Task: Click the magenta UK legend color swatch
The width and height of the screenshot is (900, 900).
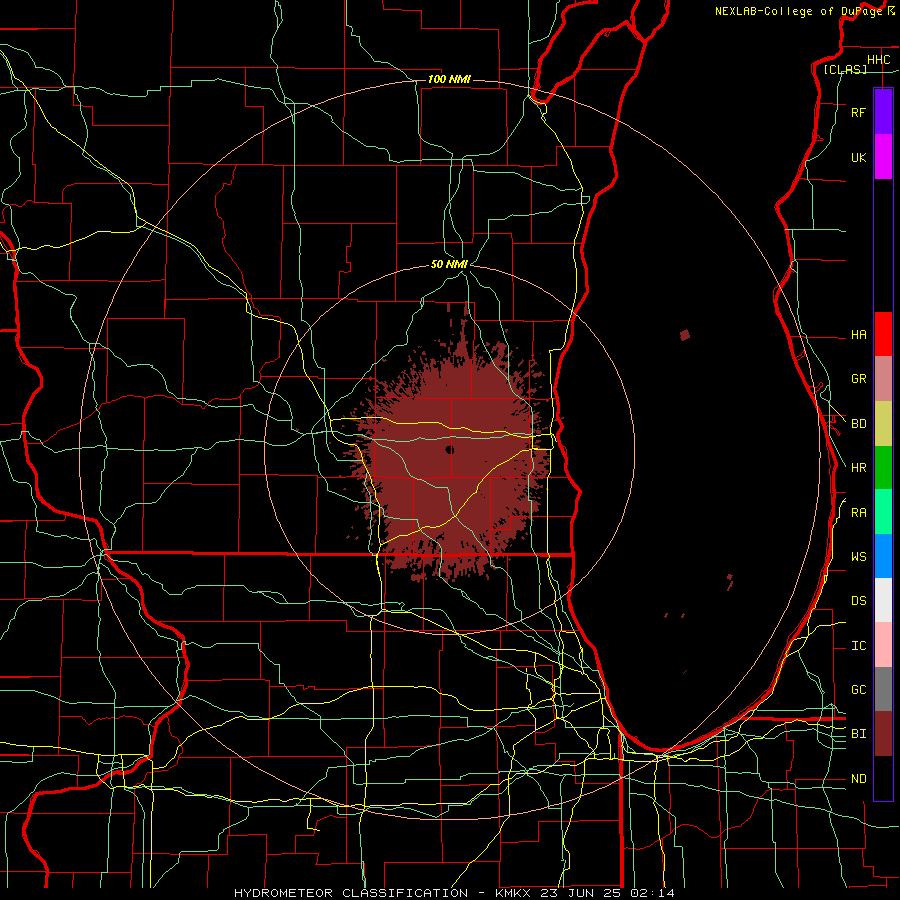Action: [883, 157]
